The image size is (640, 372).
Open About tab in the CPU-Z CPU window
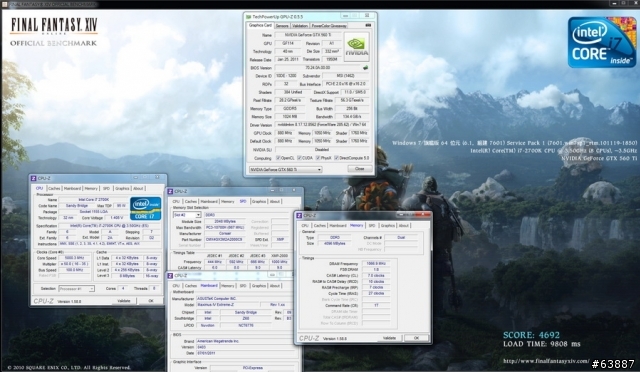click(x=138, y=188)
